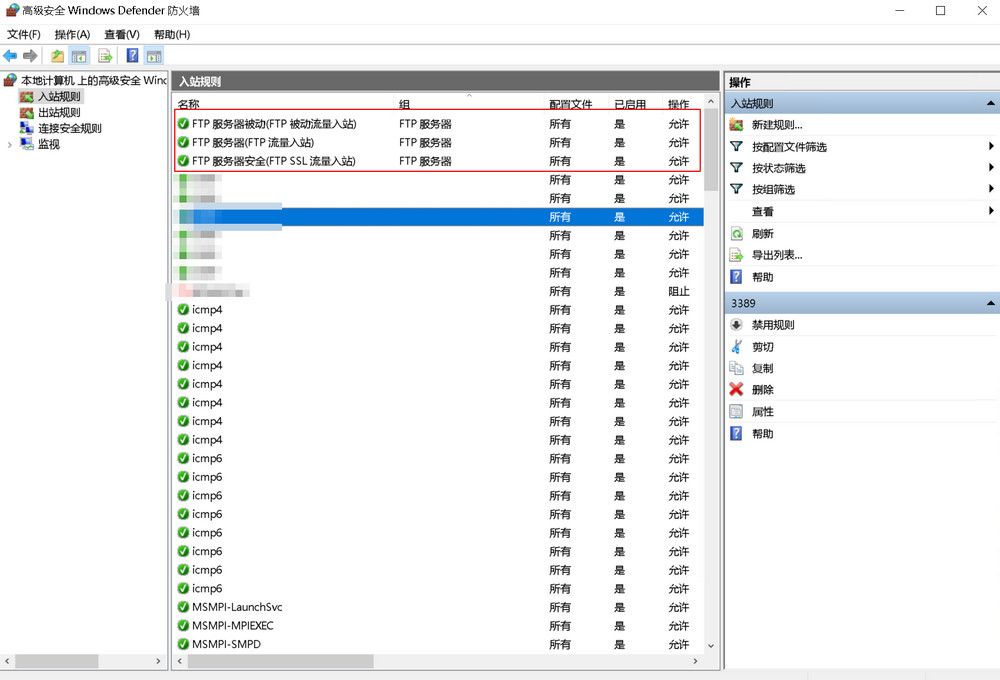The image size is (1000, 680).
Task: Select 连接安全规则 in the tree
Action: click(70, 128)
